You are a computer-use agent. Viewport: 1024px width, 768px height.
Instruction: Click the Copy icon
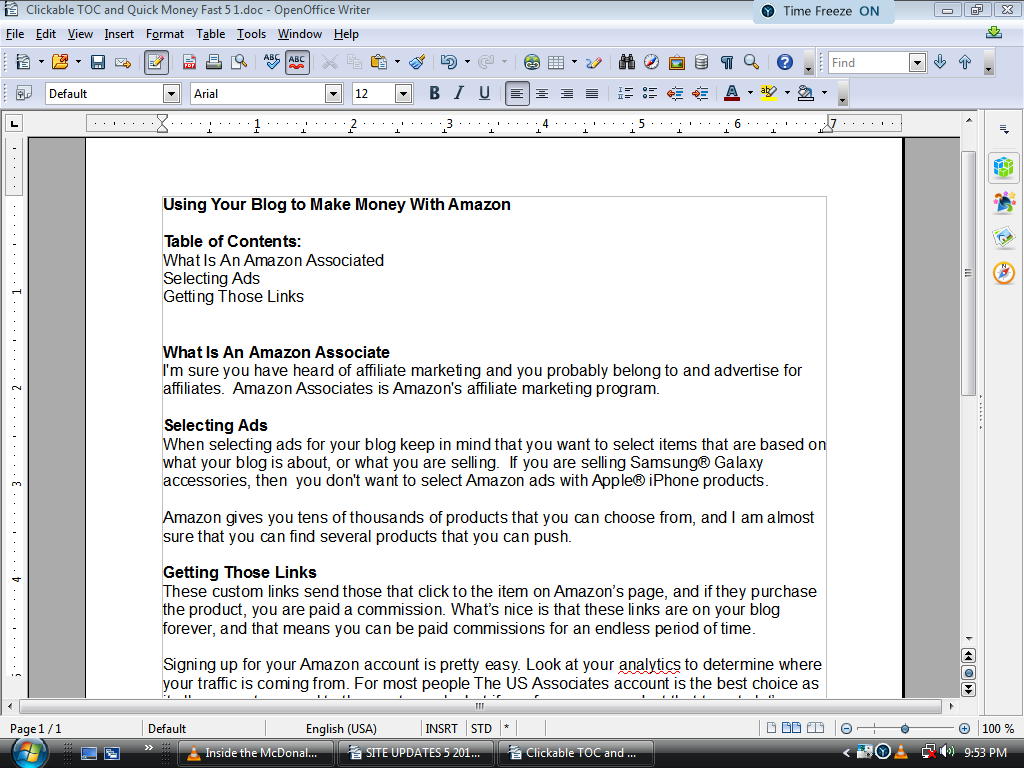point(355,62)
